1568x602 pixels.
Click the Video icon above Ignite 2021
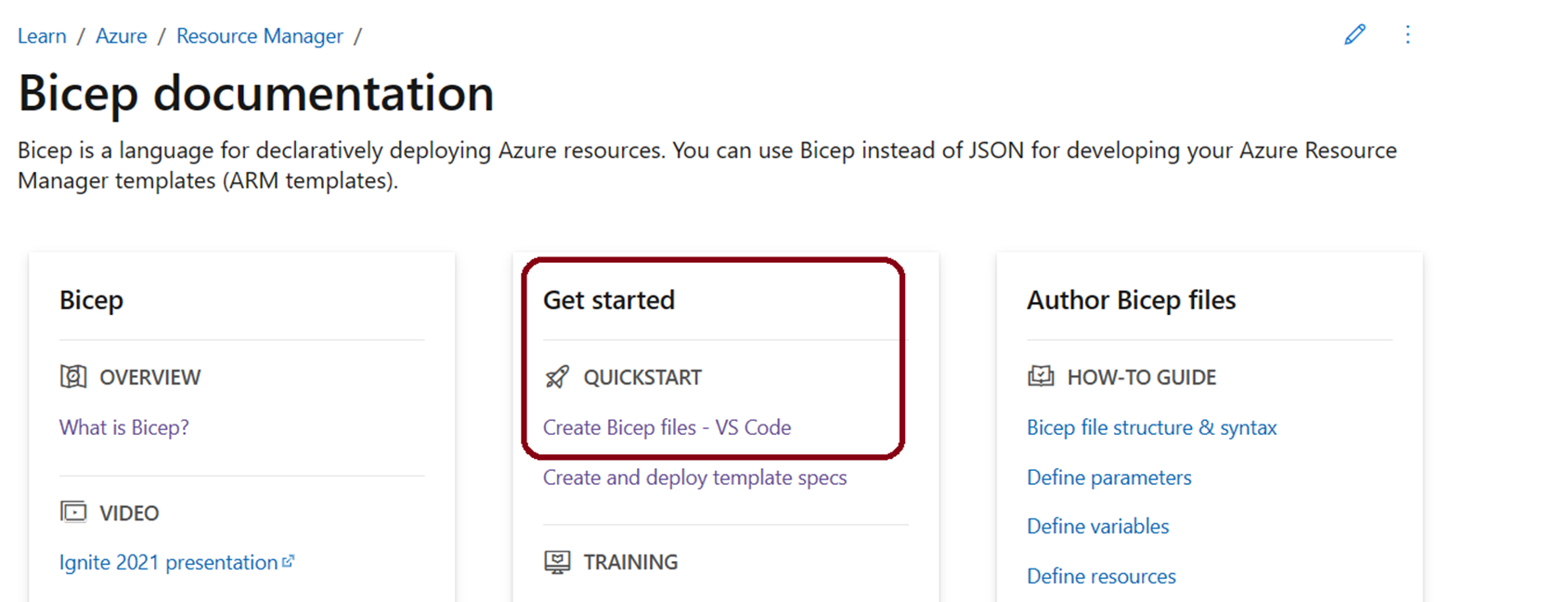tap(72, 512)
